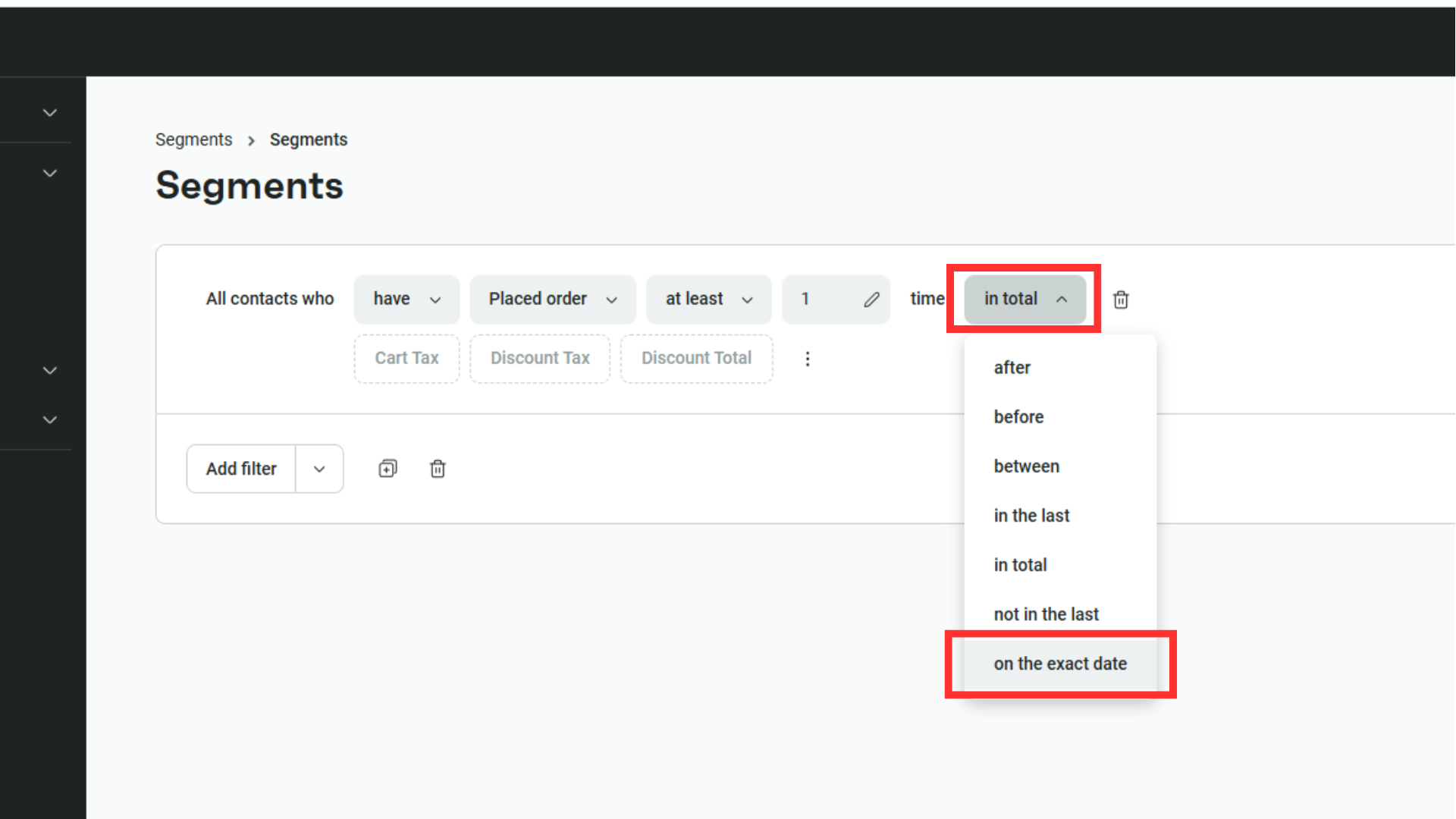Open the three-dot more properties menu

click(x=808, y=359)
